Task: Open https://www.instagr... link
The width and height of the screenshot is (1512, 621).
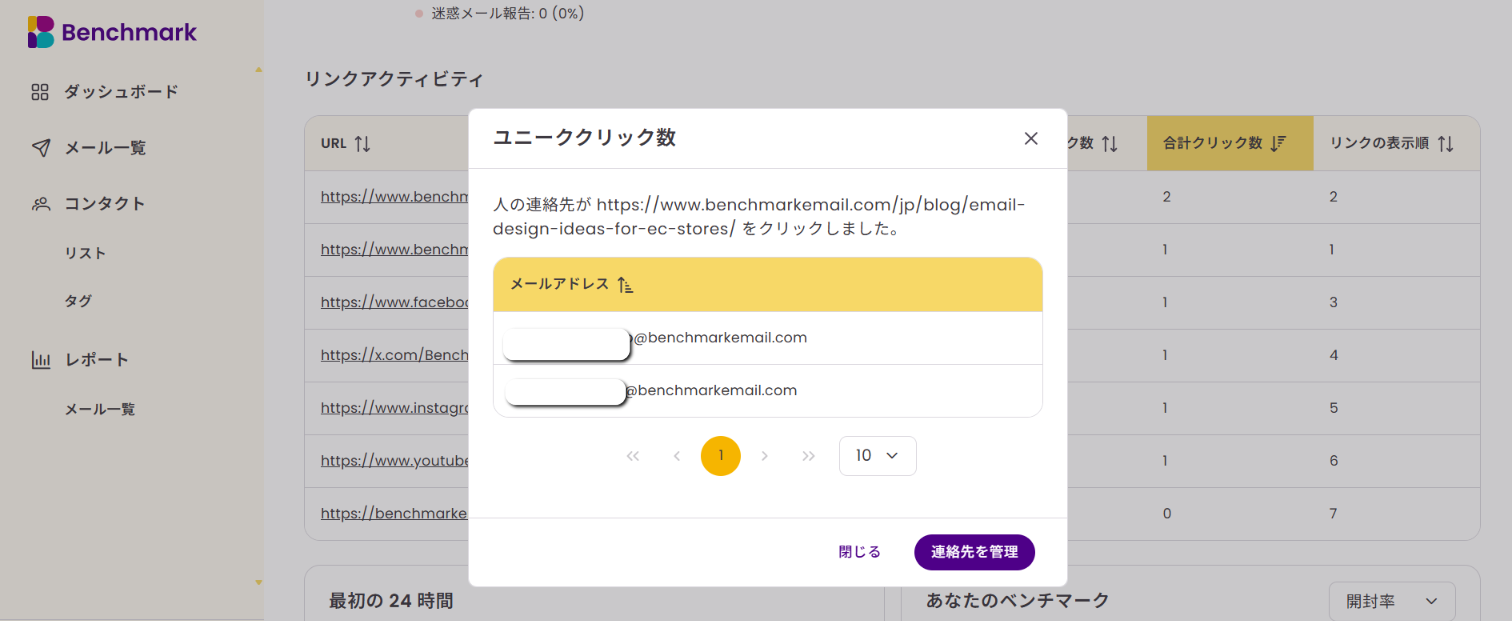Action: pos(395,408)
